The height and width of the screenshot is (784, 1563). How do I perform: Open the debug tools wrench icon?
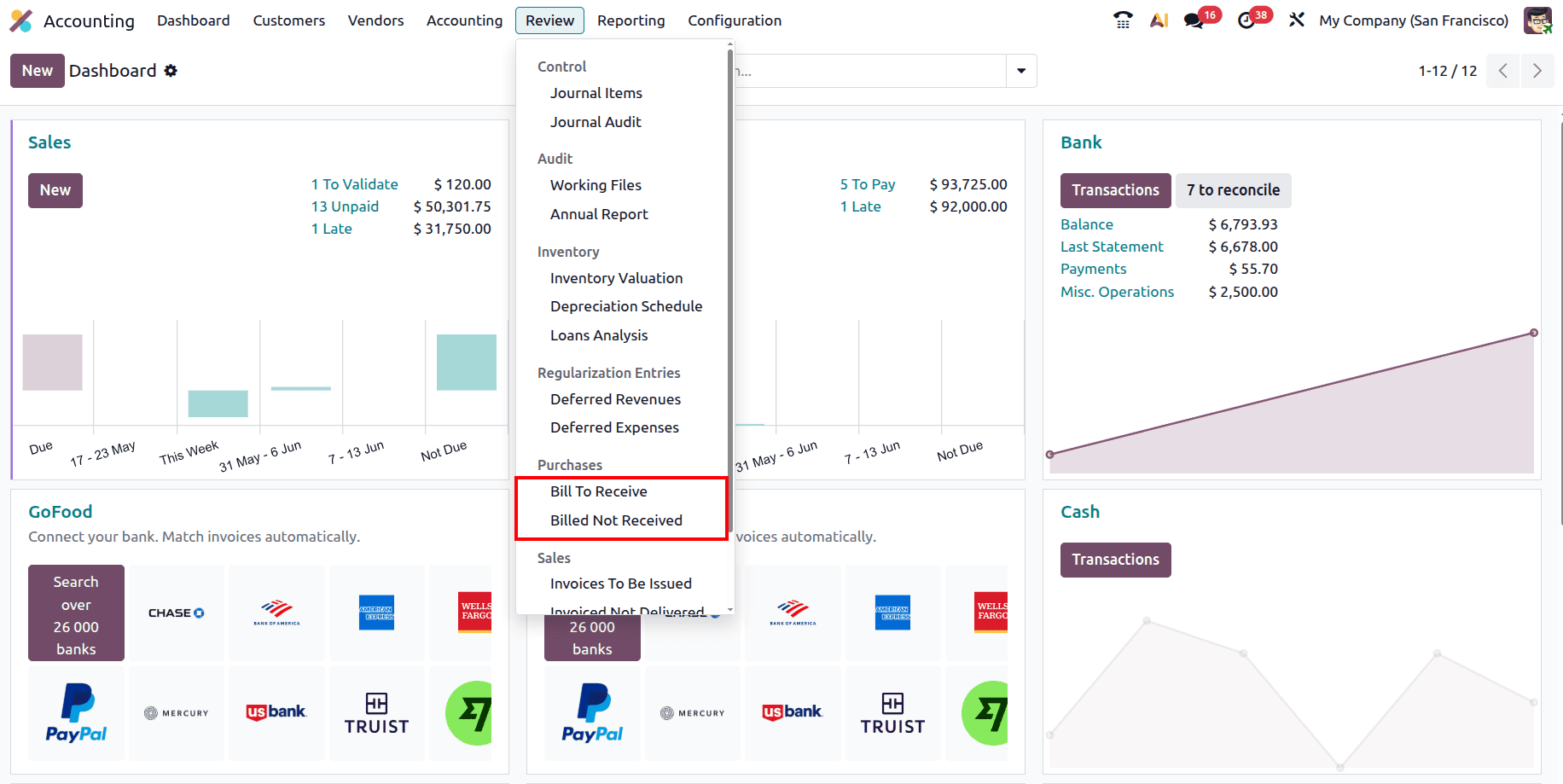click(1297, 20)
